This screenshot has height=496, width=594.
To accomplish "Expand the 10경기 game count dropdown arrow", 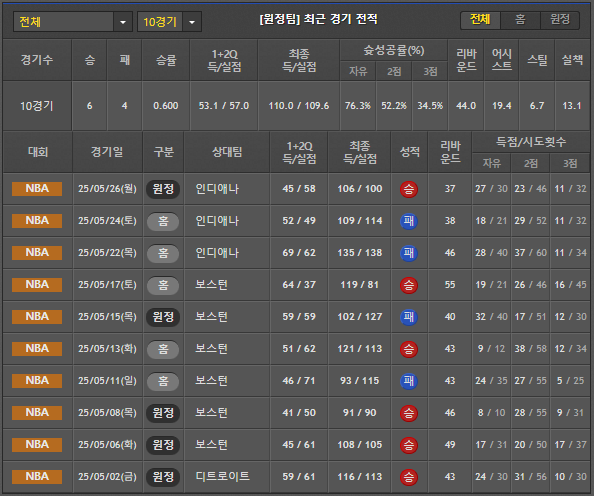I will [192, 22].
